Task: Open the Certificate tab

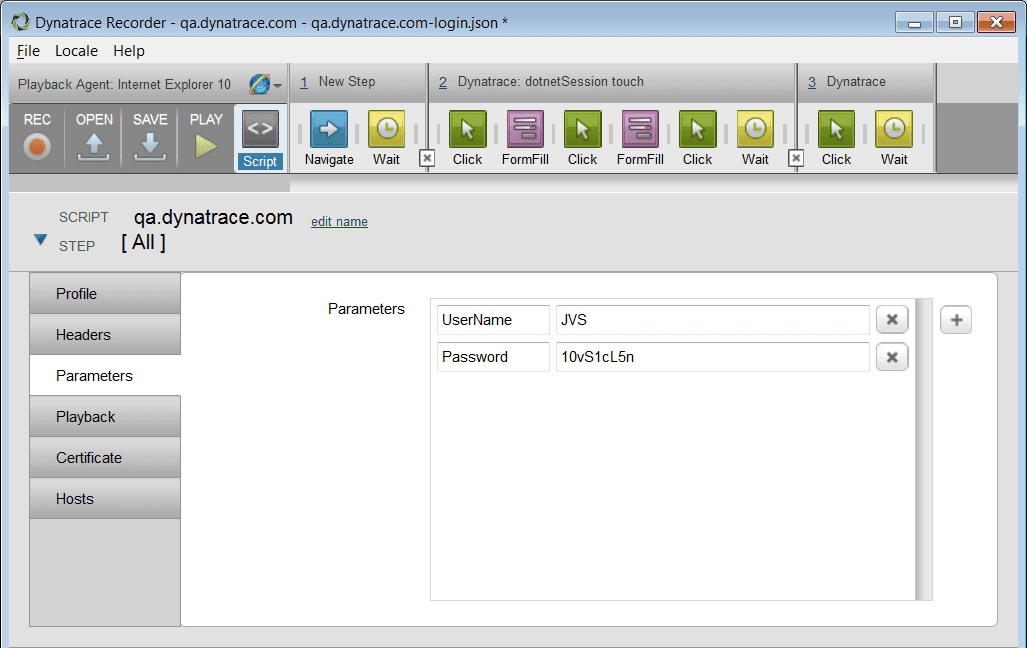Action: point(105,457)
